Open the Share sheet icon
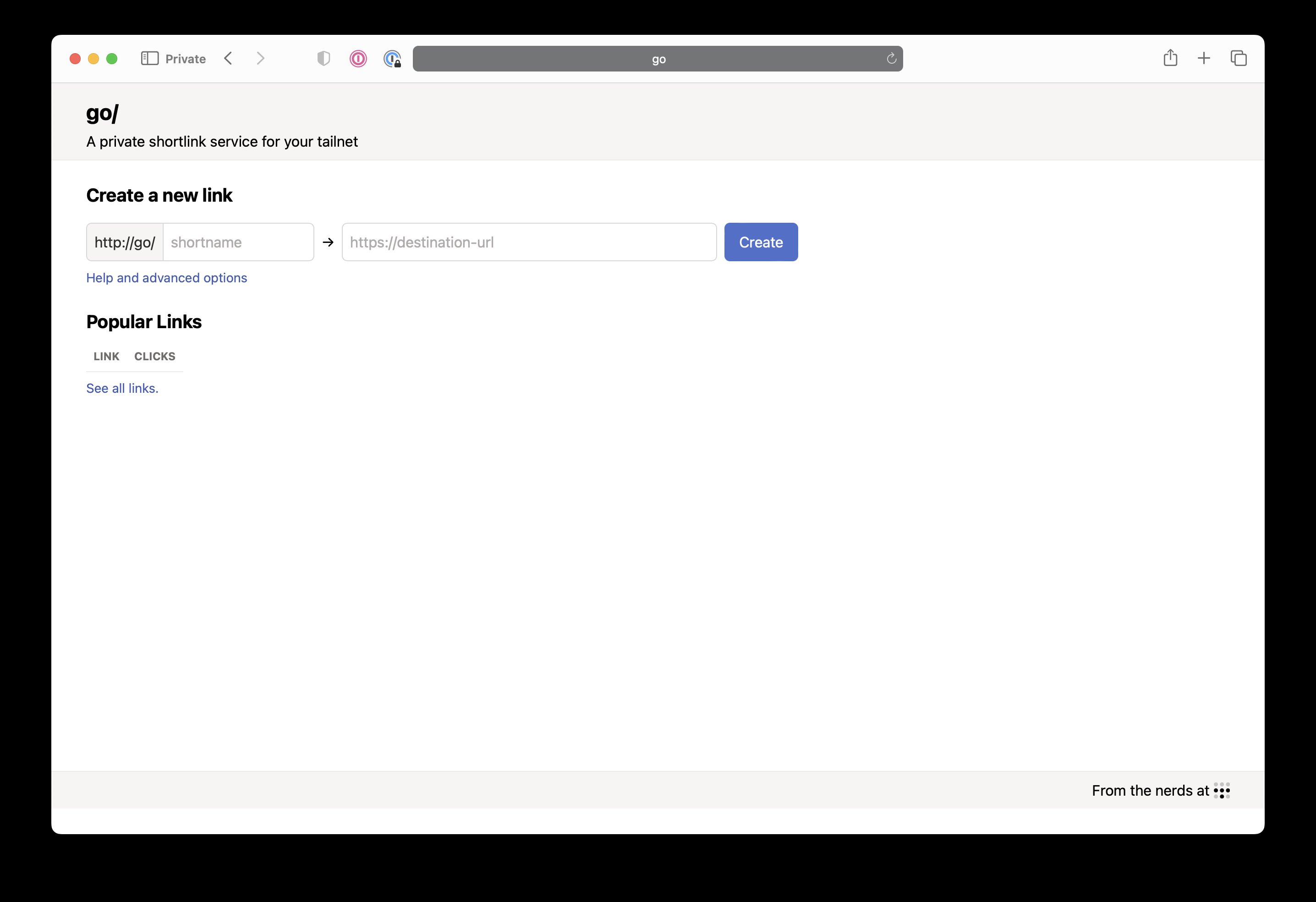The image size is (1316, 902). click(1170, 58)
